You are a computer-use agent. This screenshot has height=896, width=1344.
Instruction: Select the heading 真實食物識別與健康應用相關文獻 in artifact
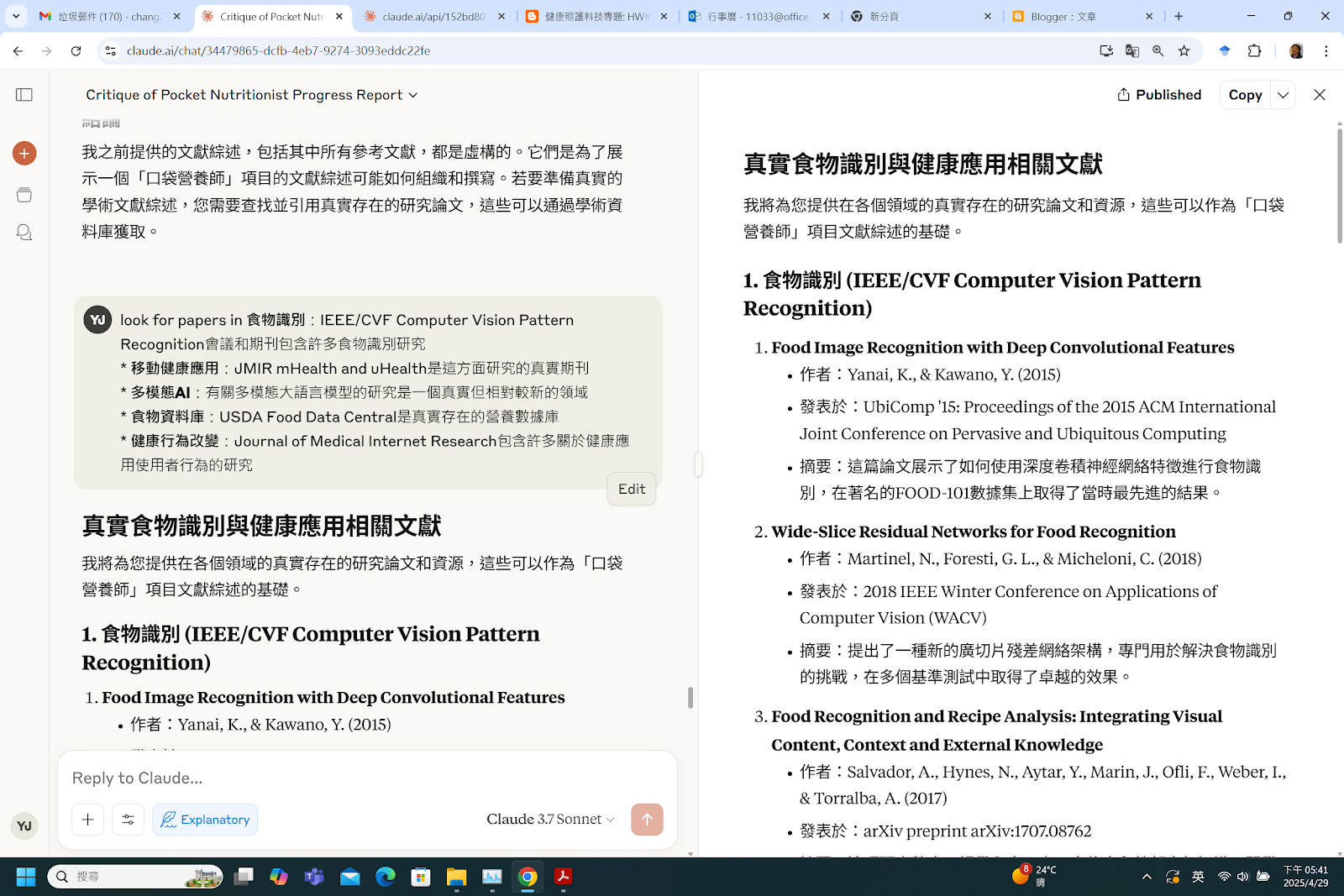[x=922, y=164]
